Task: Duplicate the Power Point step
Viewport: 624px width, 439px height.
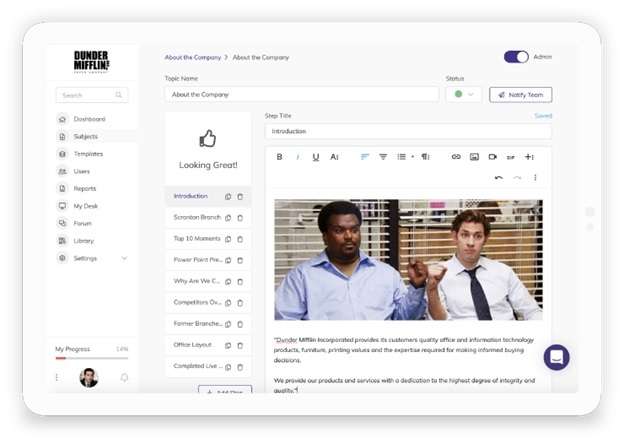Action: tap(228, 260)
